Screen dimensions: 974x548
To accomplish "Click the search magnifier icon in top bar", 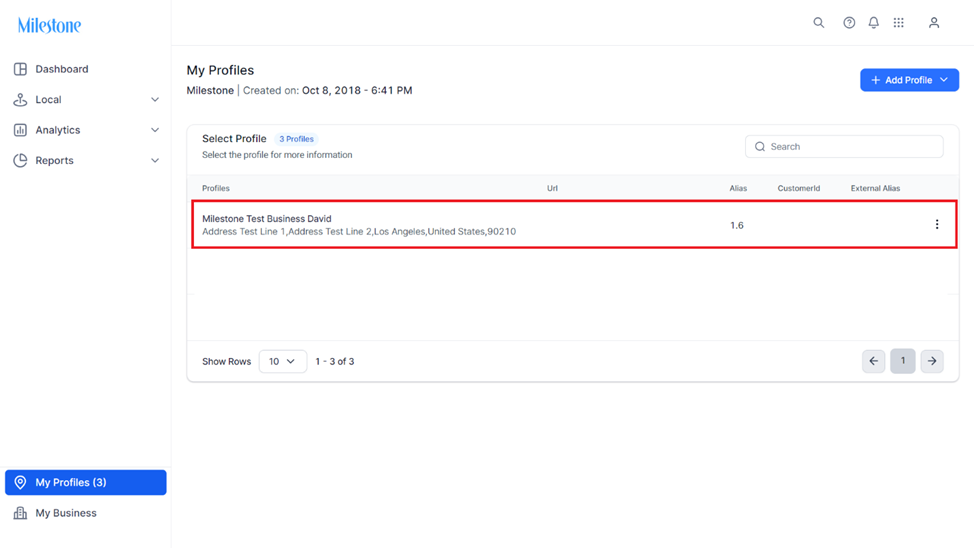I will click(x=819, y=23).
